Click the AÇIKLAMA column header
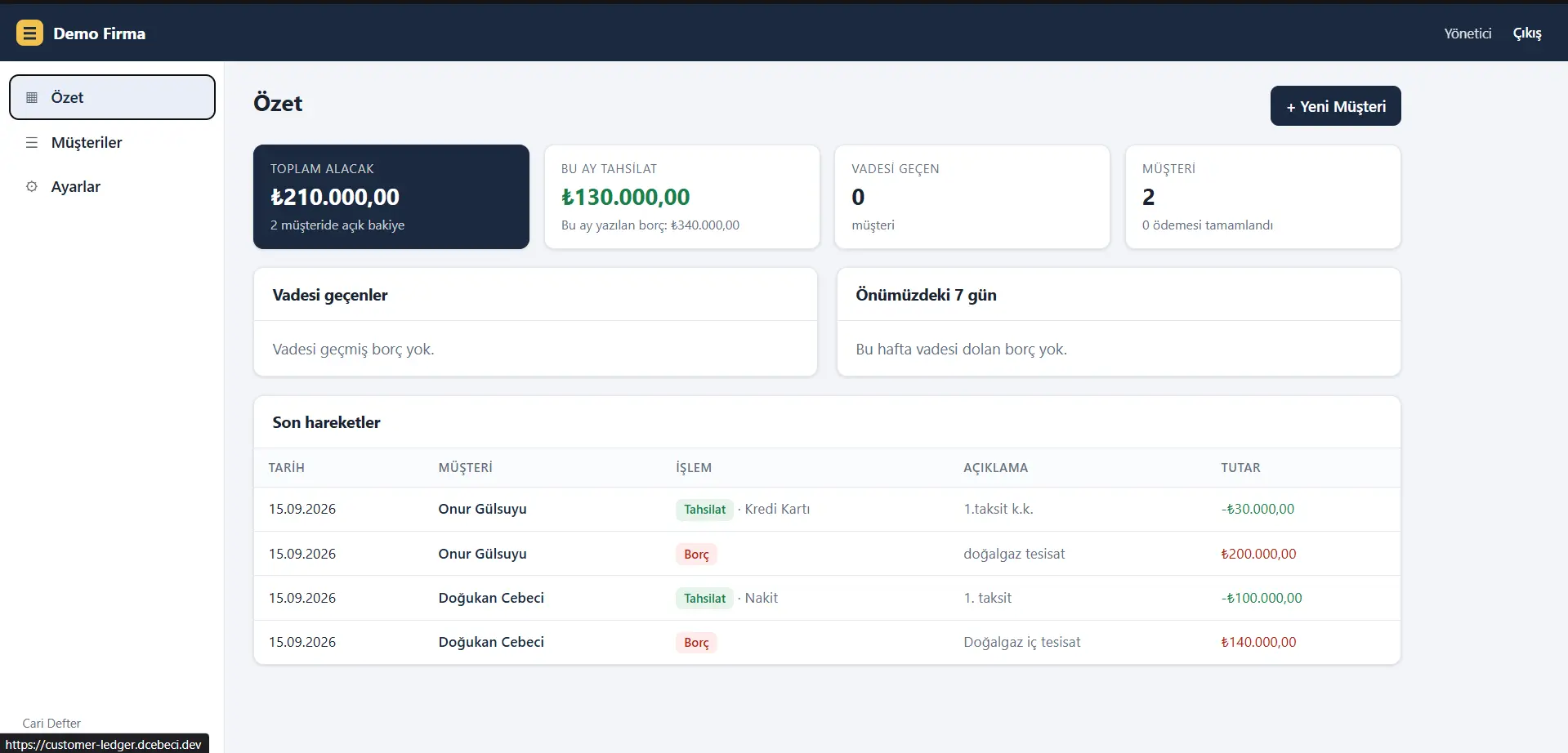 coord(995,468)
